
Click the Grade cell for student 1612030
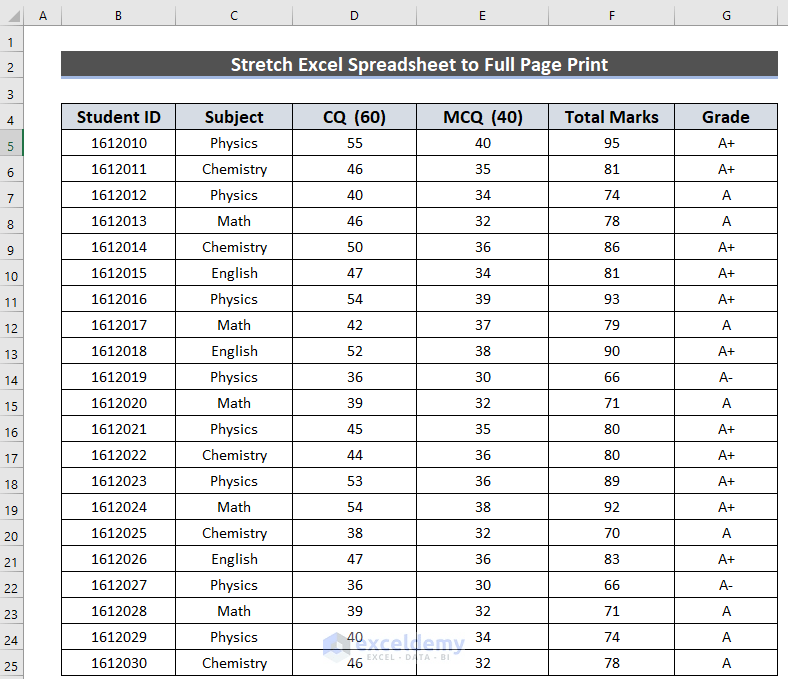(x=726, y=663)
